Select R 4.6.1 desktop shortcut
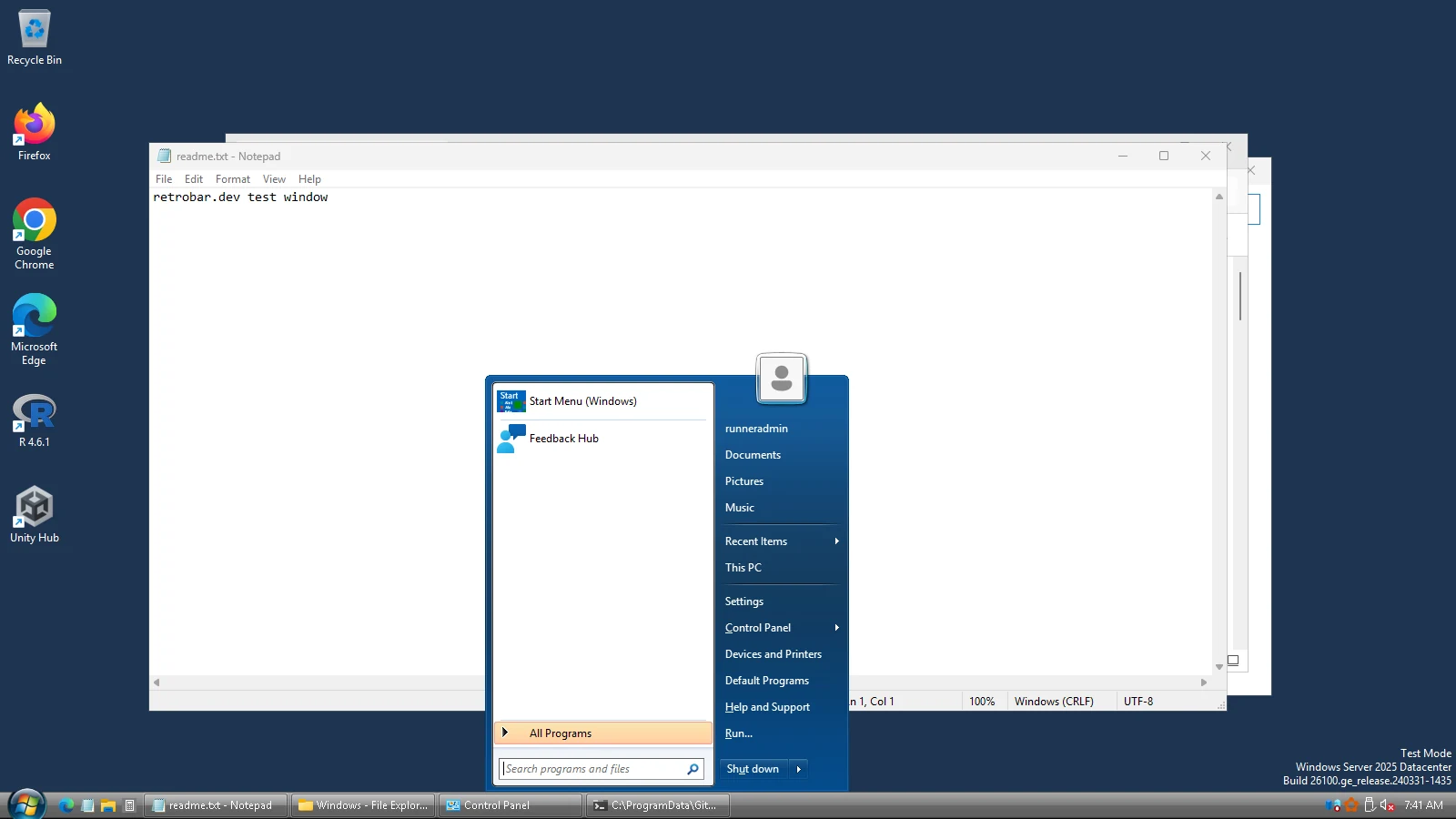1456x819 pixels. click(x=35, y=420)
